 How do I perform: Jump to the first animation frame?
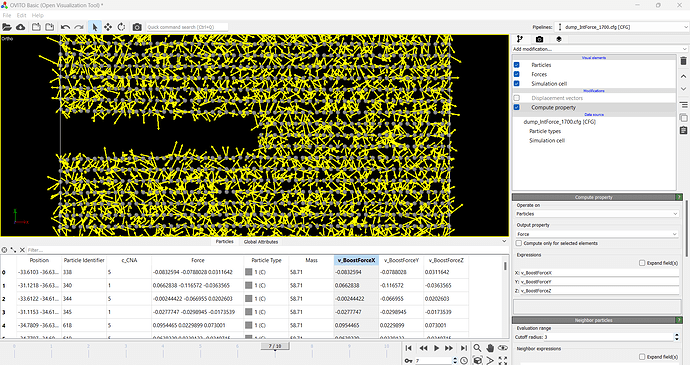pyautogui.click(x=408, y=348)
